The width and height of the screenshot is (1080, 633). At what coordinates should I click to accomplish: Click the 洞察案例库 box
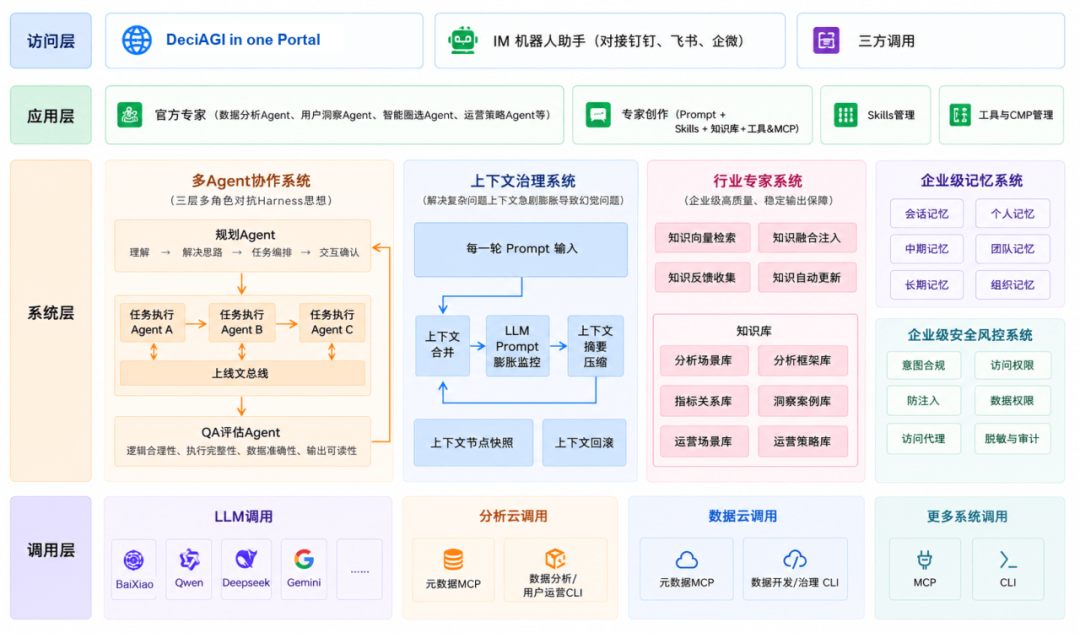(802, 401)
